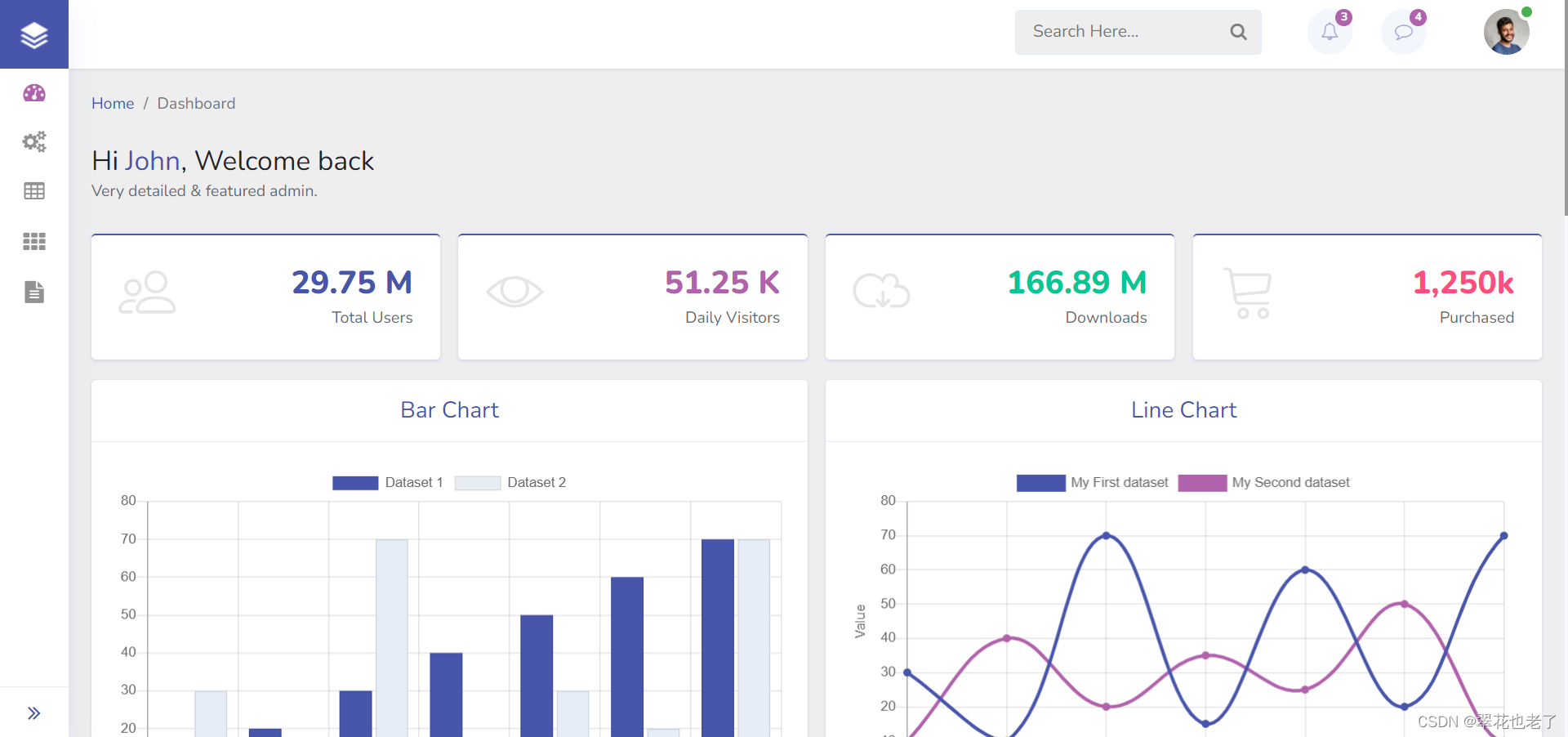Click the Very detailed & featured admin subtitle
The width and height of the screenshot is (1568, 737).
(204, 191)
